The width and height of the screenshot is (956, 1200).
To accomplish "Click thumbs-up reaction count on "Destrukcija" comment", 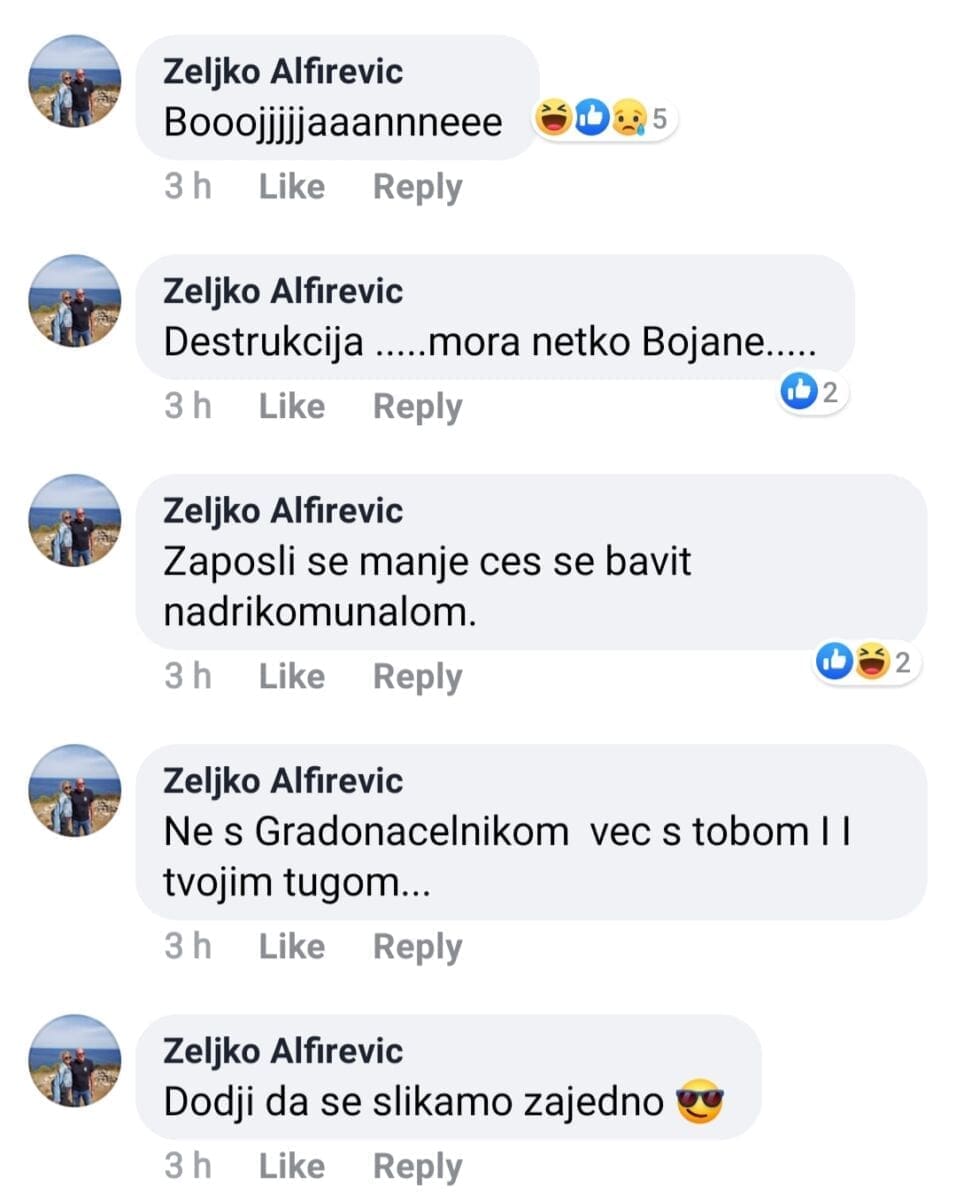I will click(x=814, y=393).
